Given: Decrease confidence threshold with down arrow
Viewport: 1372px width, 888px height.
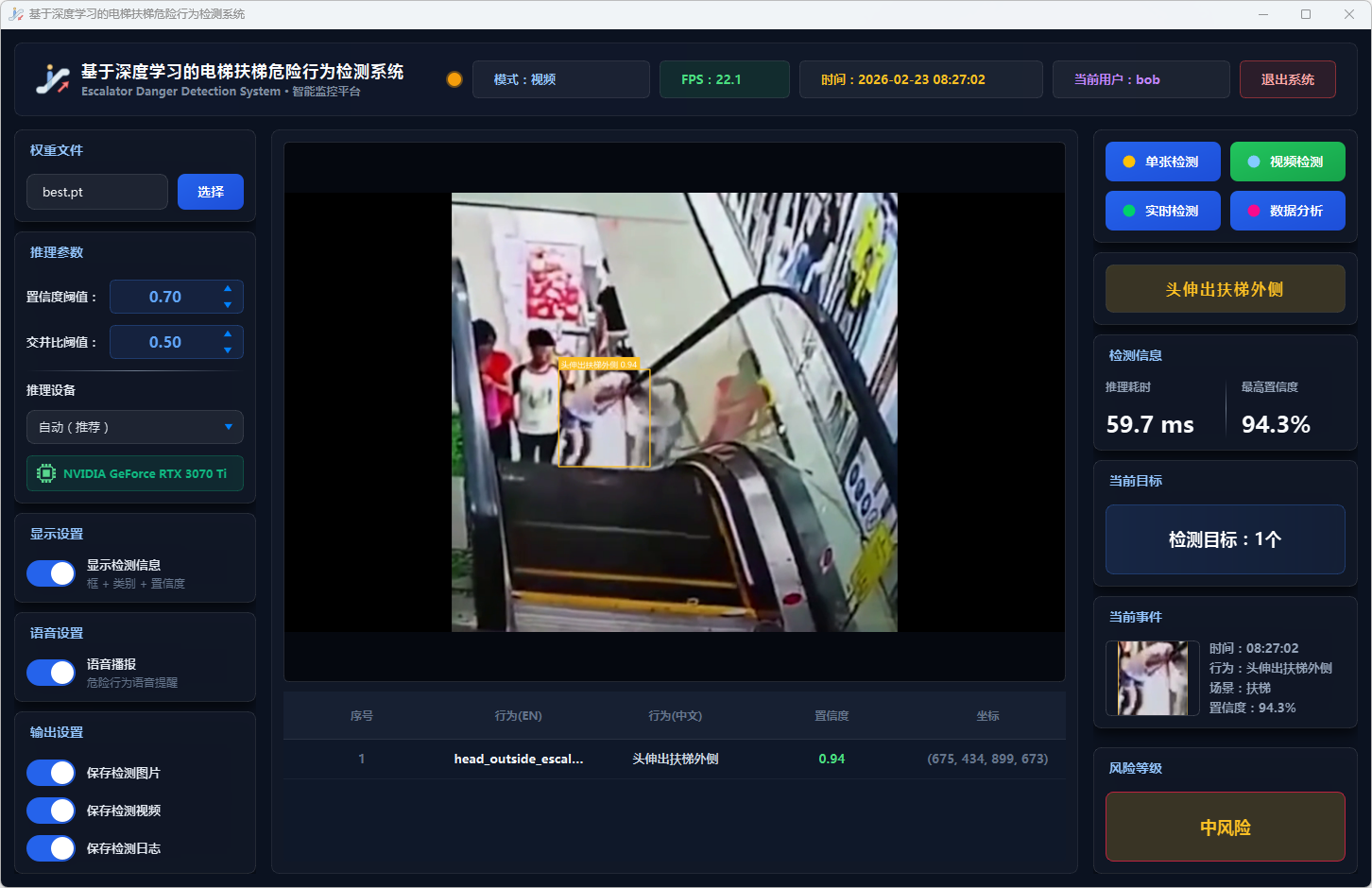Looking at the screenshot, I should [228, 304].
